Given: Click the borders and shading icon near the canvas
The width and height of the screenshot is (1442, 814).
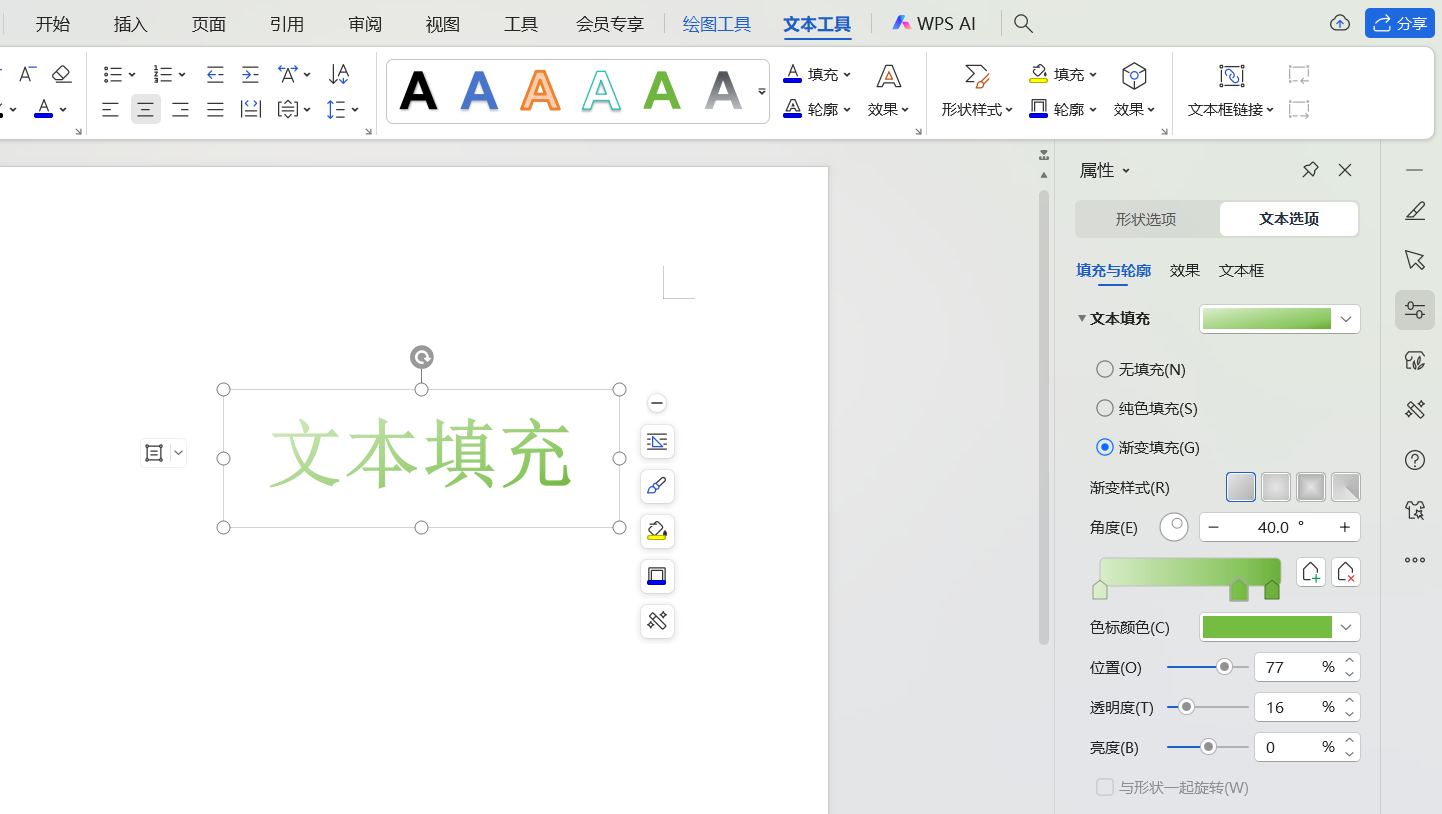Looking at the screenshot, I should pos(656,576).
